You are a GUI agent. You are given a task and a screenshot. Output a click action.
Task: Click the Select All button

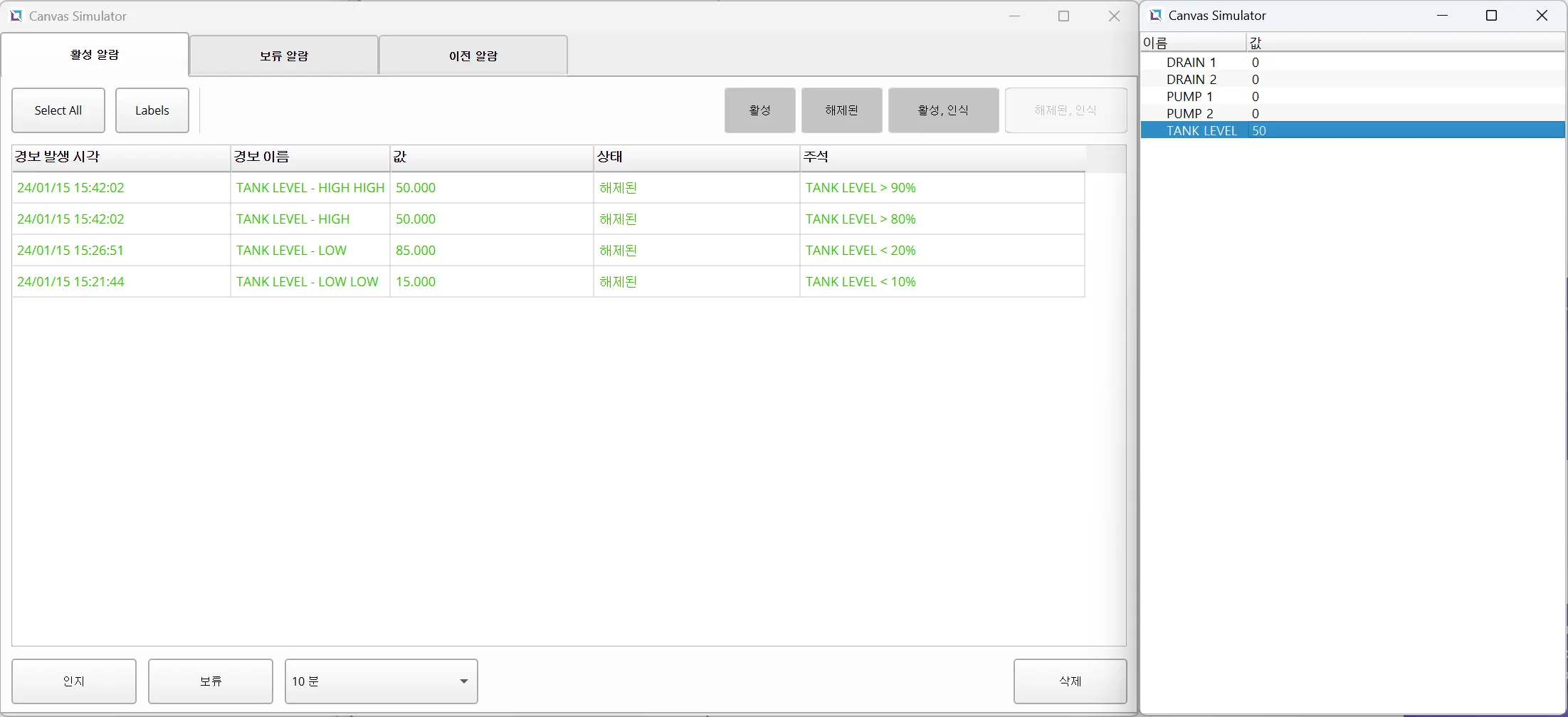pos(58,110)
